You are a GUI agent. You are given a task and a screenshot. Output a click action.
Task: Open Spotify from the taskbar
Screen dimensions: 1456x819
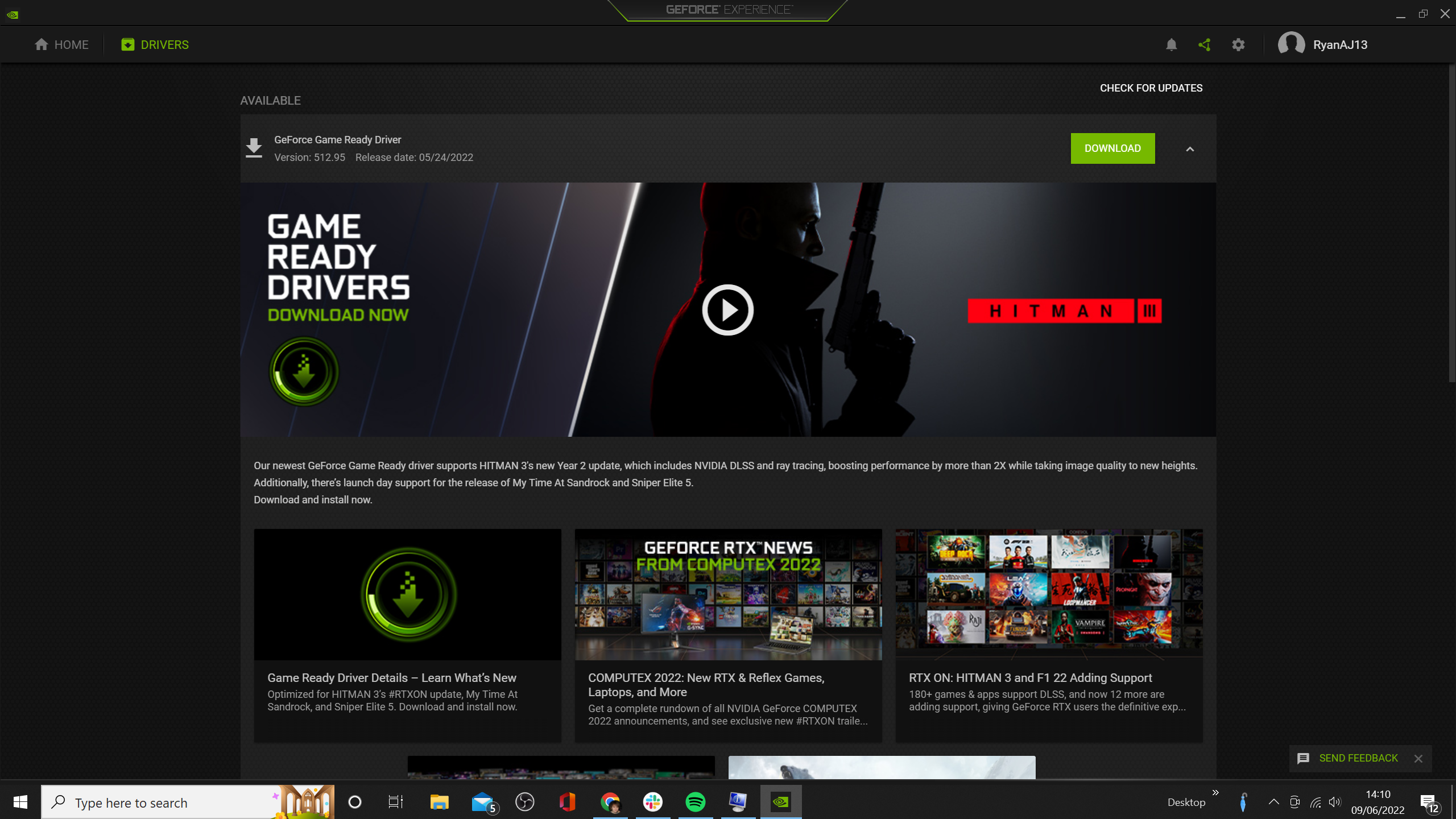[x=695, y=802]
